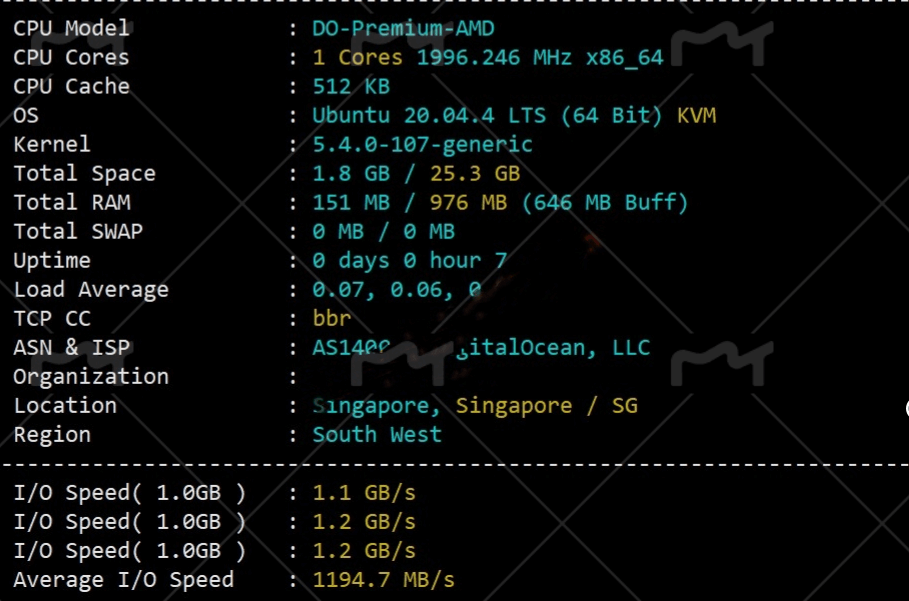Viewport: 909px width, 601px height.
Task: Click yellow 'Singapore / SG' text
Action: [x=546, y=406]
